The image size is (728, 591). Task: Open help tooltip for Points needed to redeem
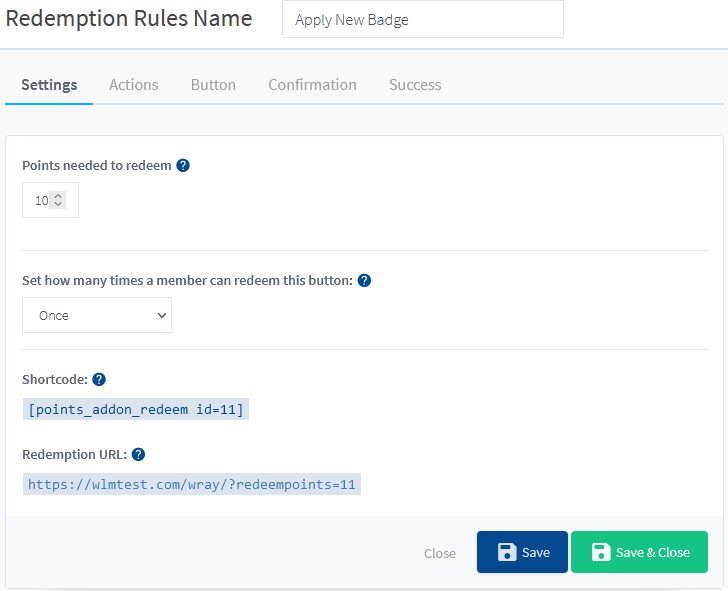[x=183, y=165]
